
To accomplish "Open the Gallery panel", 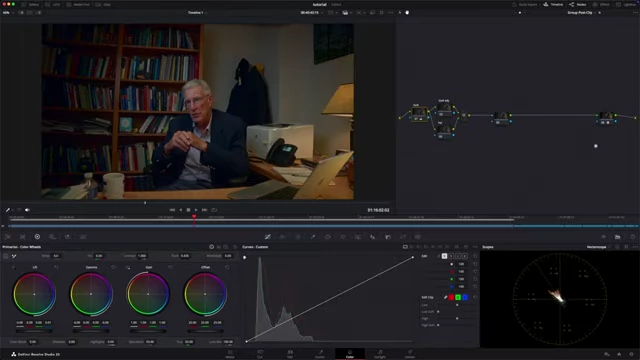I will click(31, 4).
